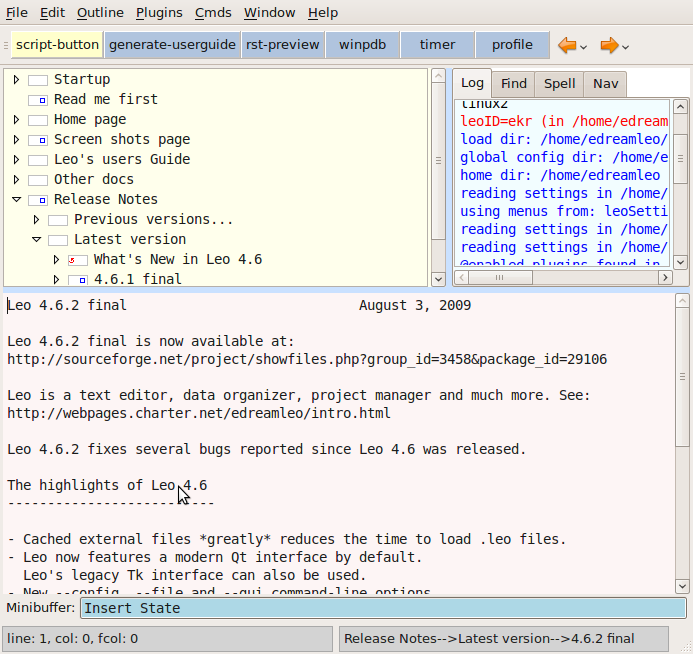Expand the Leo's users Guide node
This screenshot has height=654, width=693.
[x=16, y=160]
